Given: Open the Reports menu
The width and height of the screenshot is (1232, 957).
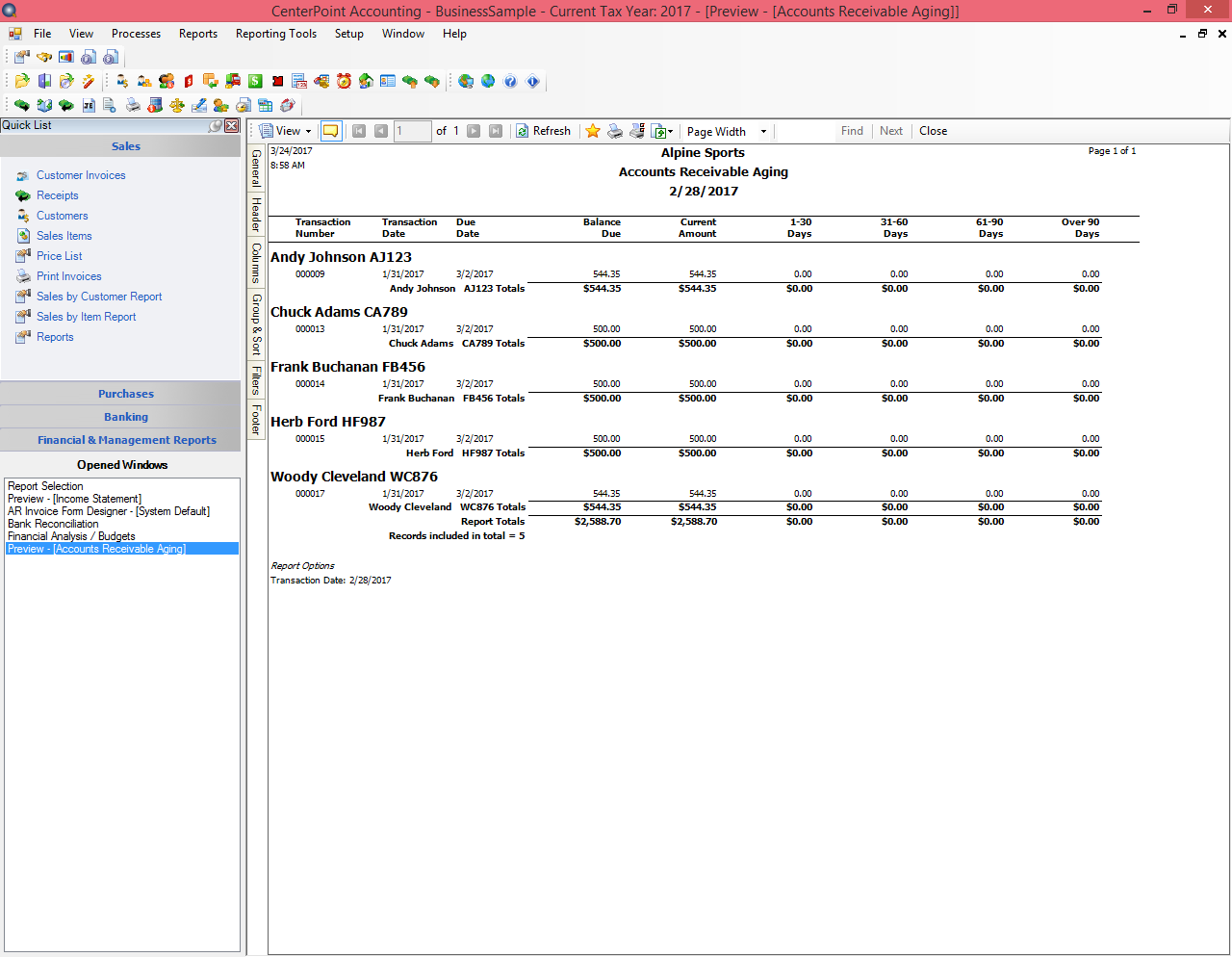Looking at the screenshot, I should pos(197,34).
